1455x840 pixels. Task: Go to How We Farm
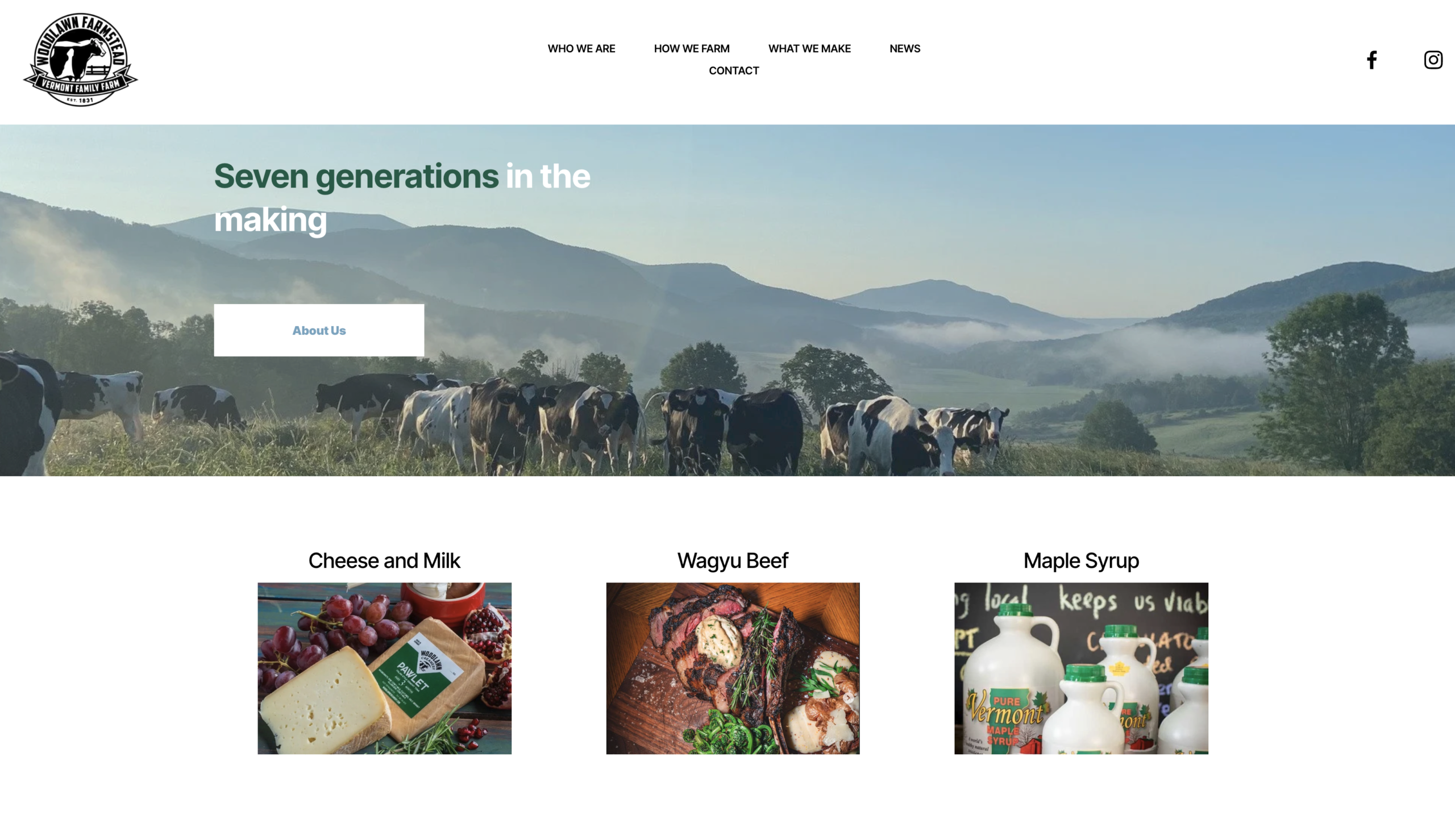pyautogui.click(x=691, y=48)
